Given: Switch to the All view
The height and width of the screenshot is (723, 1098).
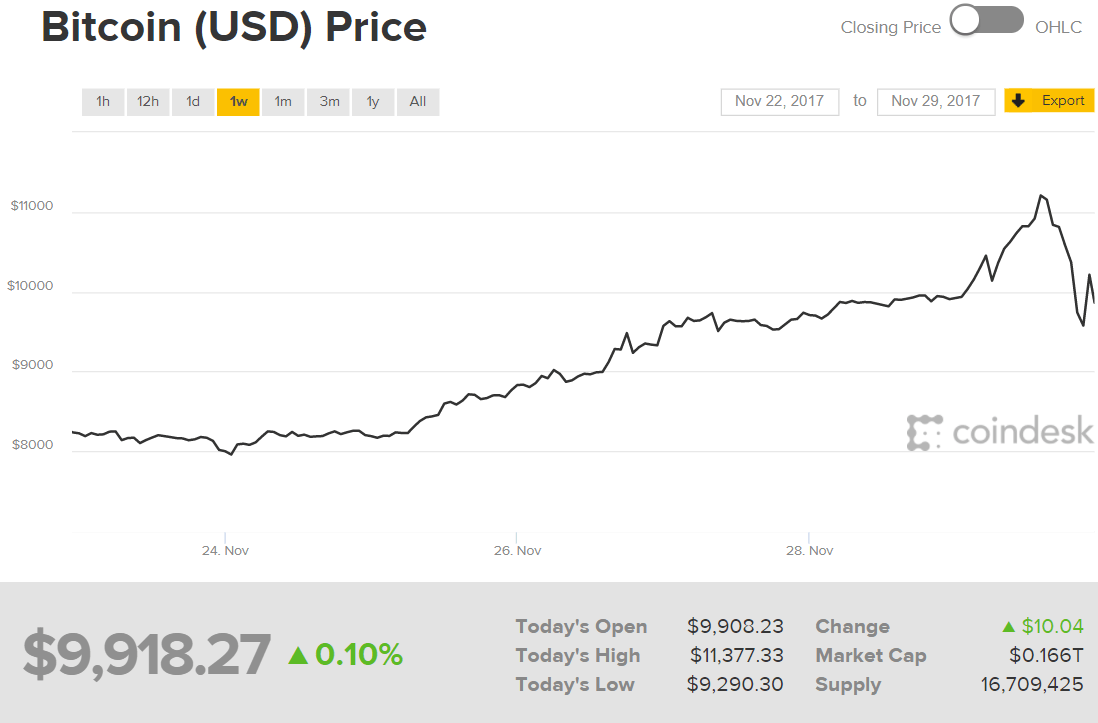Looking at the screenshot, I should [x=417, y=101].
